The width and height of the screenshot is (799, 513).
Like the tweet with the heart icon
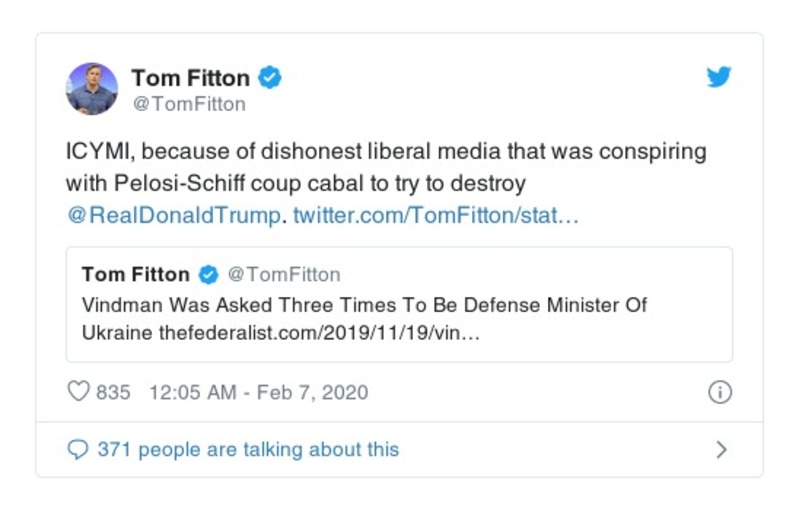pos(78,392)
